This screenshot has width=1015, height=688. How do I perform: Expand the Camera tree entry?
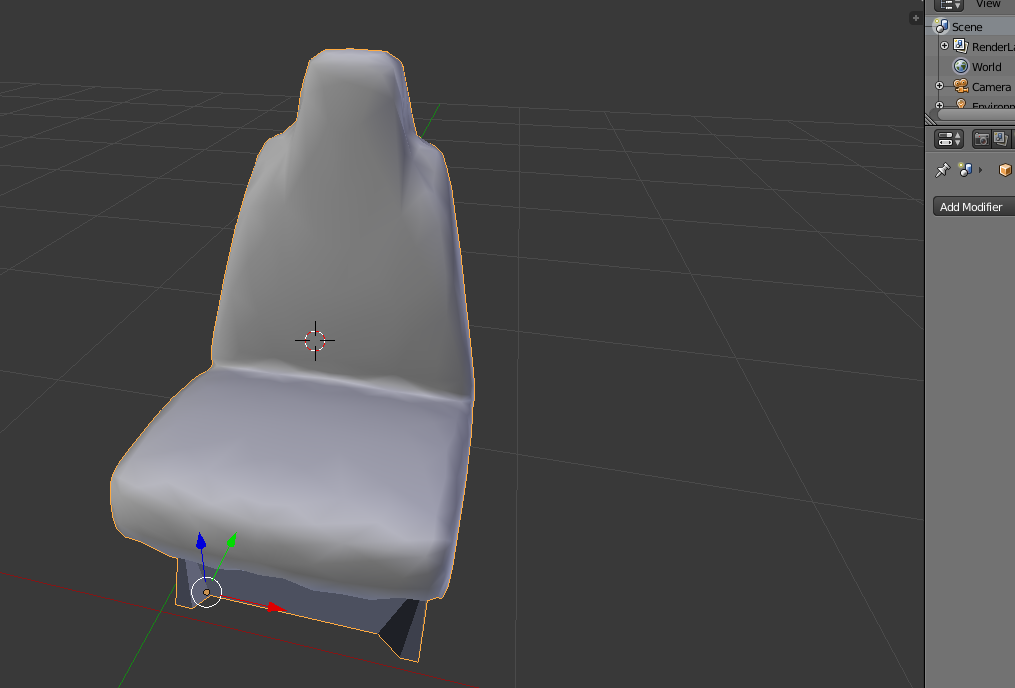click(939, 85)
